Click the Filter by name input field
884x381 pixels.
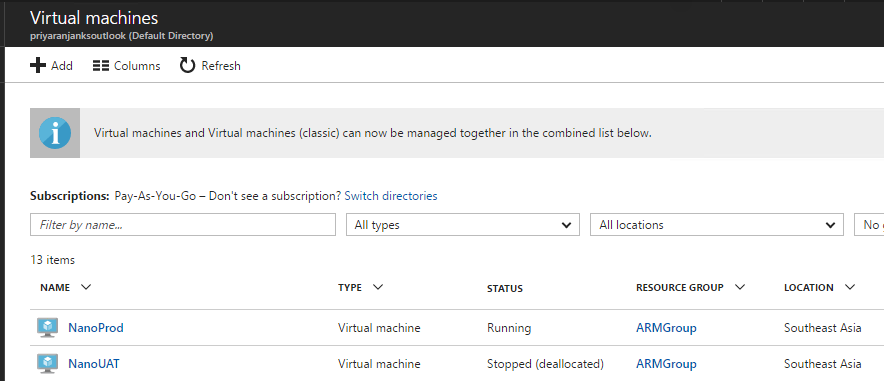pos(183,225)
